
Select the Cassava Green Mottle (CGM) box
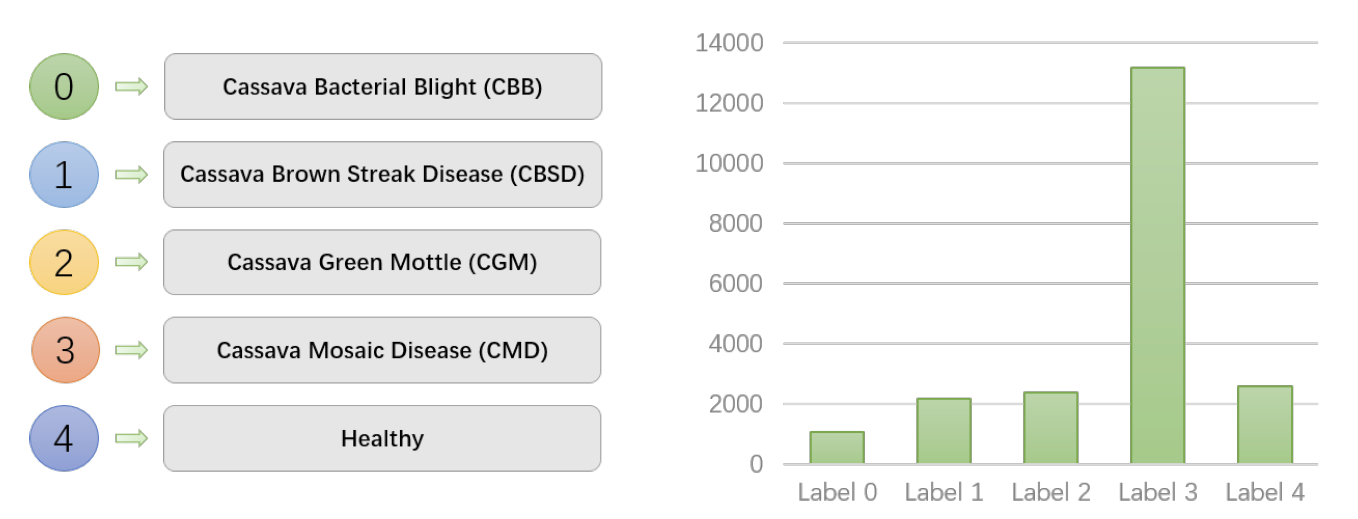pyautogui.click(x=382, y=262)
